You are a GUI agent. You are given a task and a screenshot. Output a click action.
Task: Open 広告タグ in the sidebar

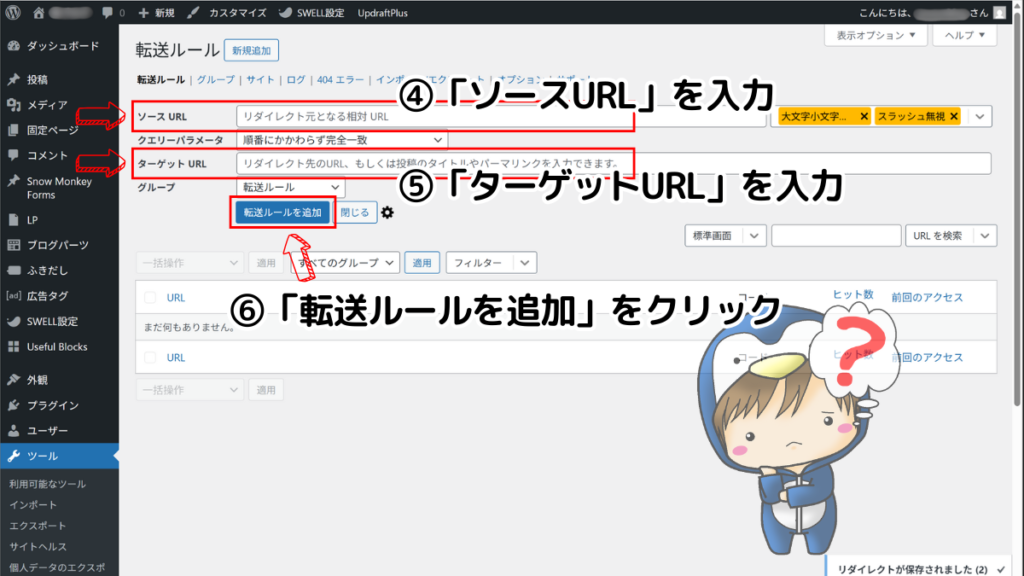[59, 296]
